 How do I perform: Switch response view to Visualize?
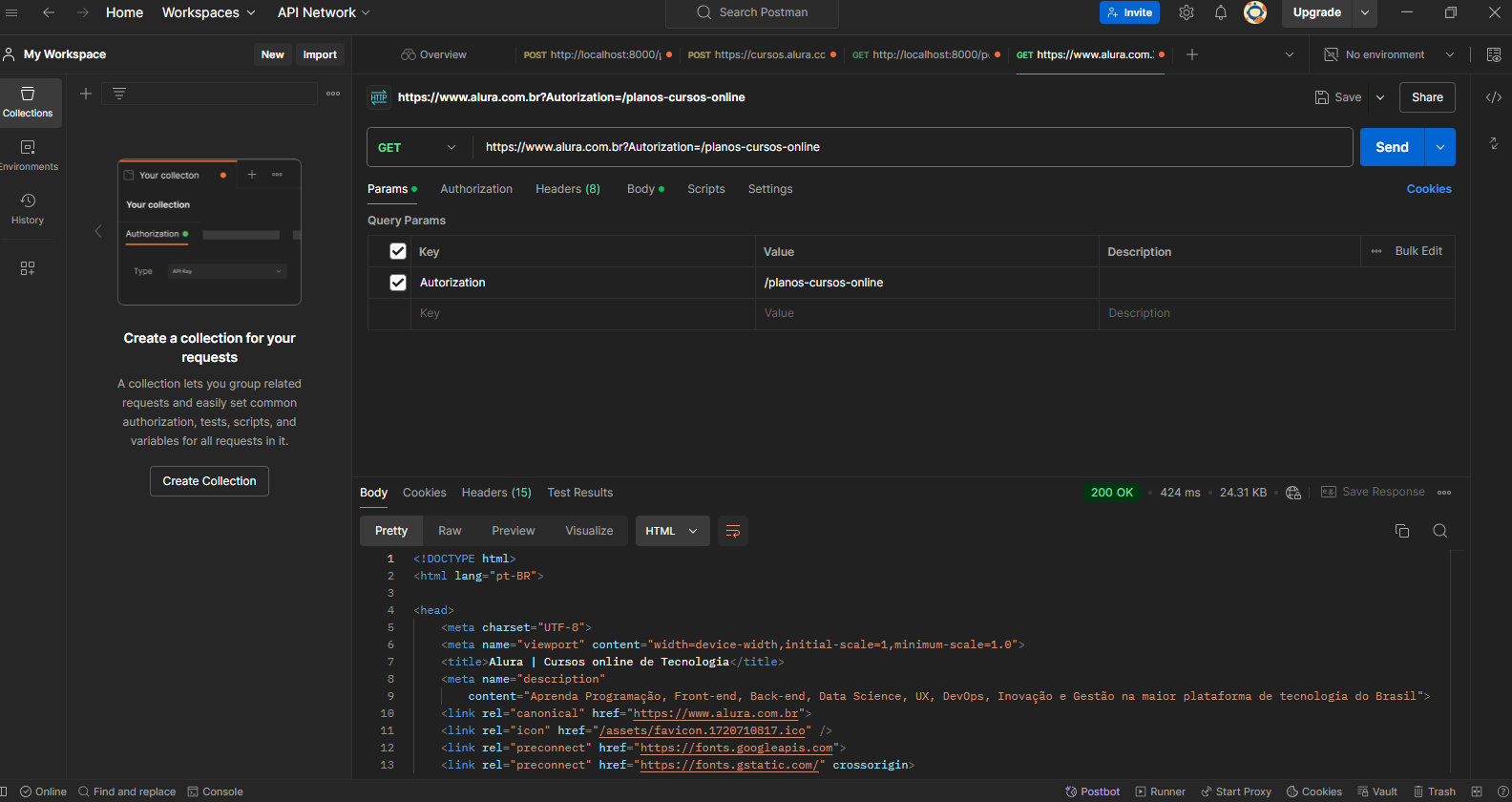point(589,531)
